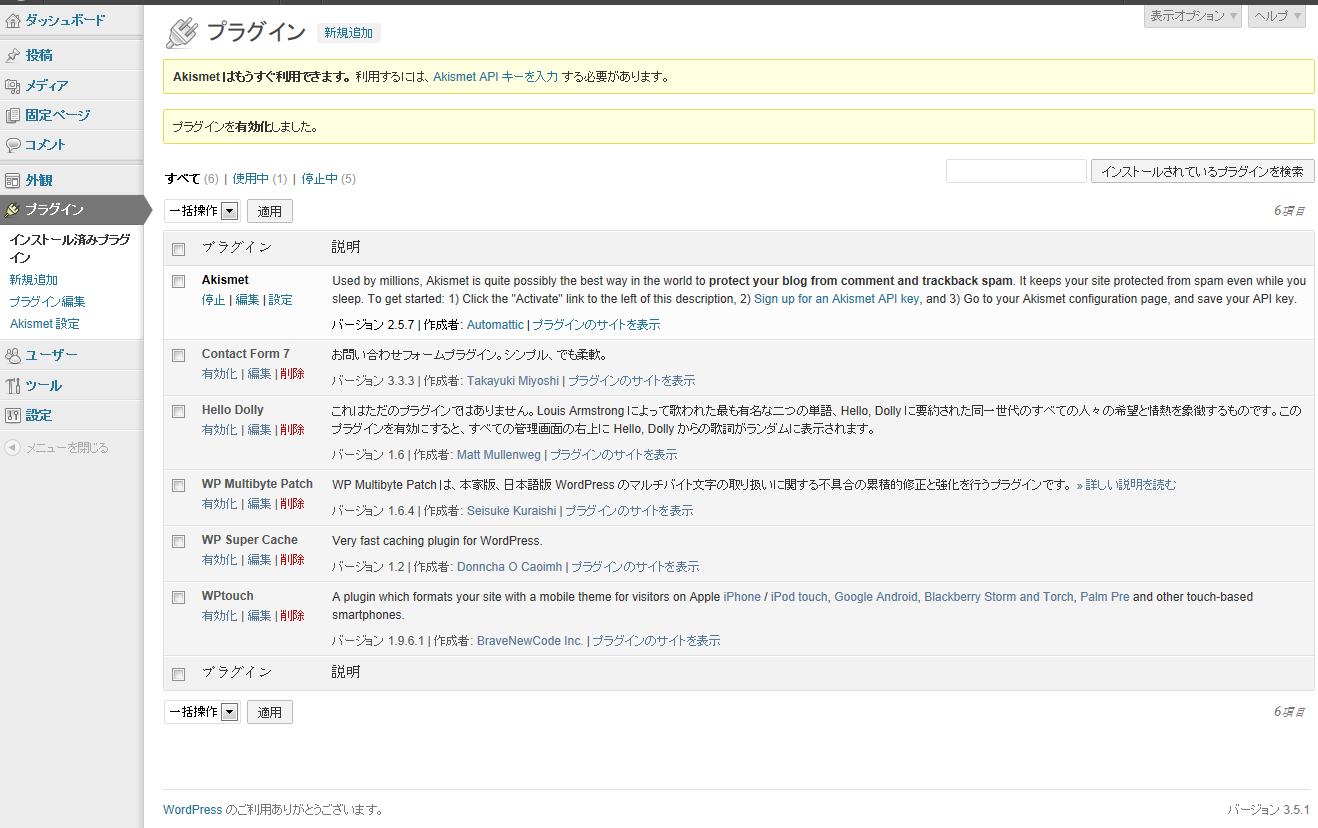Click the top 適用 apply button
1318x828 pixels.
(270, 211)
